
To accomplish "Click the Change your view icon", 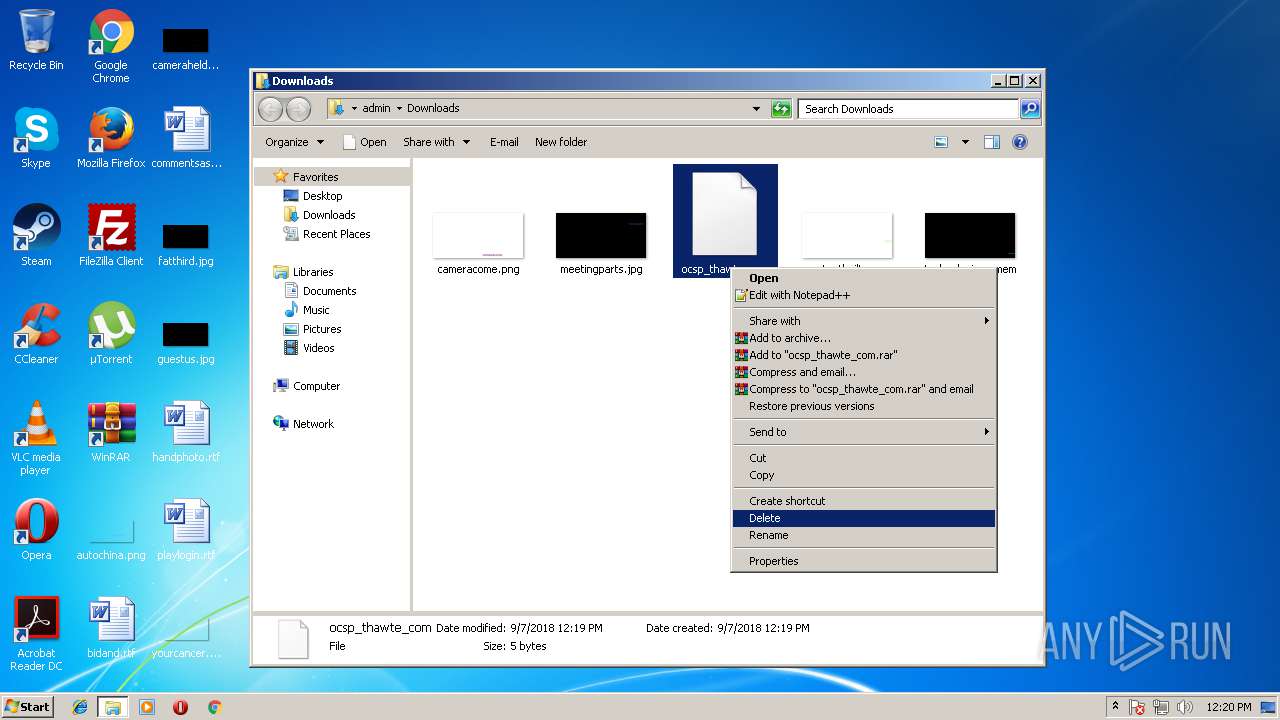I will point(941,142).
